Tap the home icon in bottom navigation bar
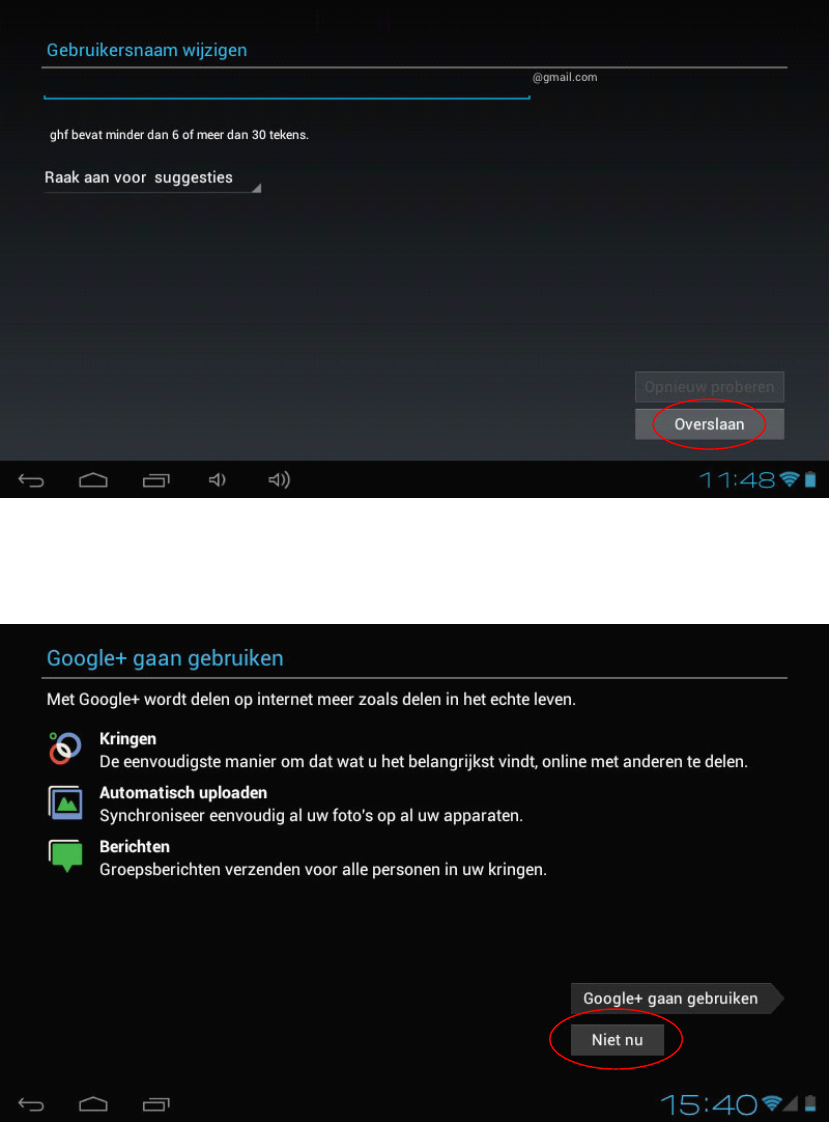 pos(93,1104)
